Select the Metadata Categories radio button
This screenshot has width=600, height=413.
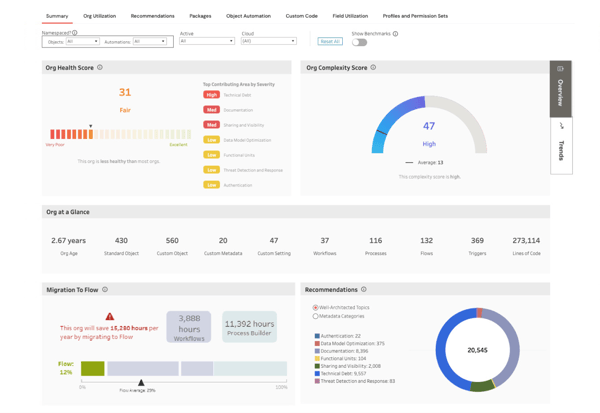pos(316,316)
